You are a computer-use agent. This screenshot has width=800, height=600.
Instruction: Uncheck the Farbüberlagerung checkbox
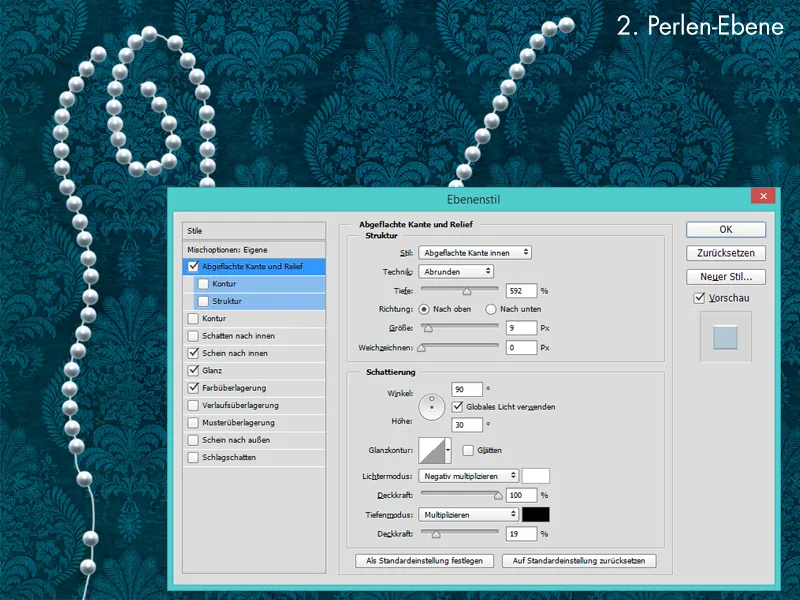tap(193, 388)
